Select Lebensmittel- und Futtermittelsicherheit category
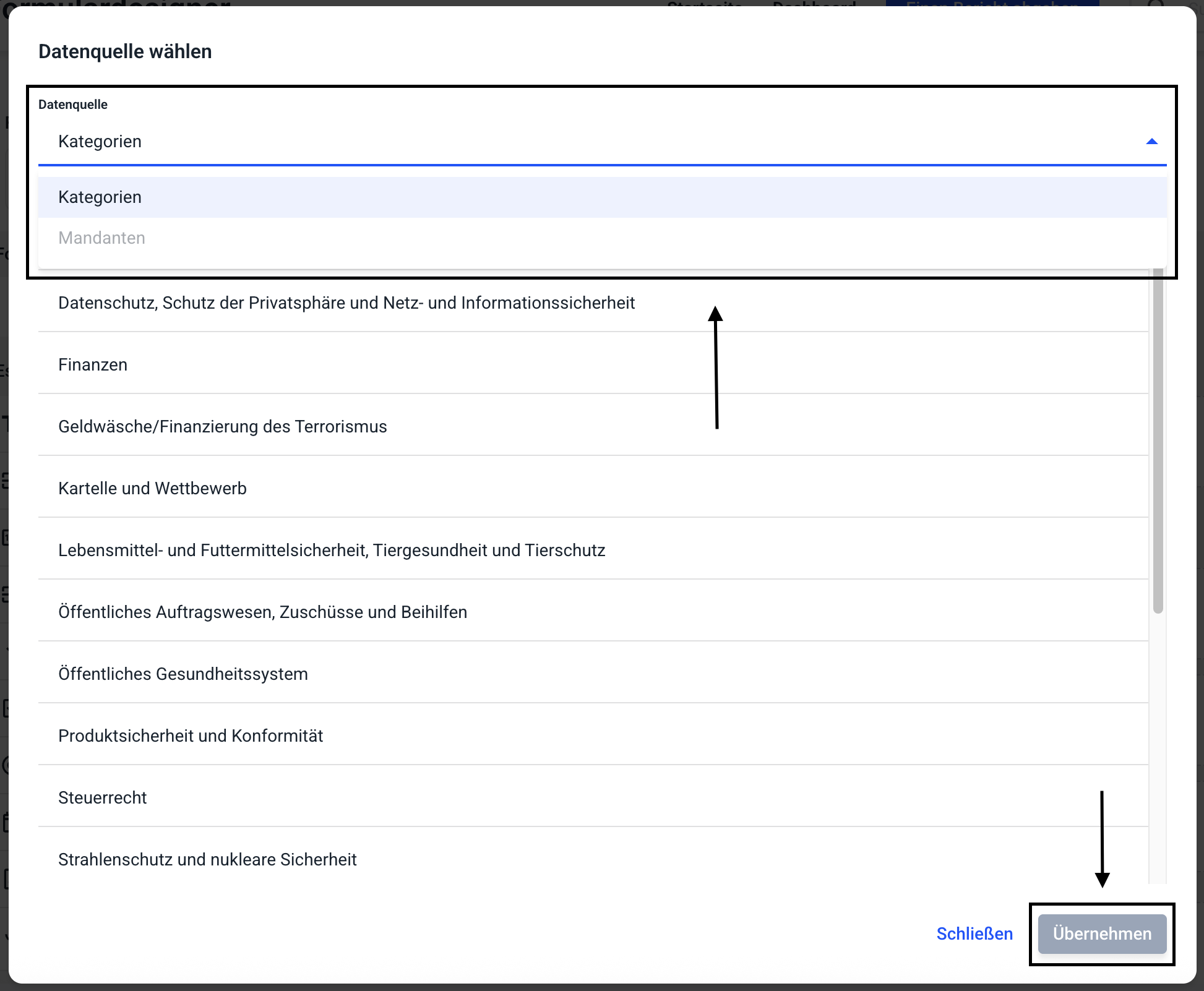1204x991 pixels. (x=332, y=551)
